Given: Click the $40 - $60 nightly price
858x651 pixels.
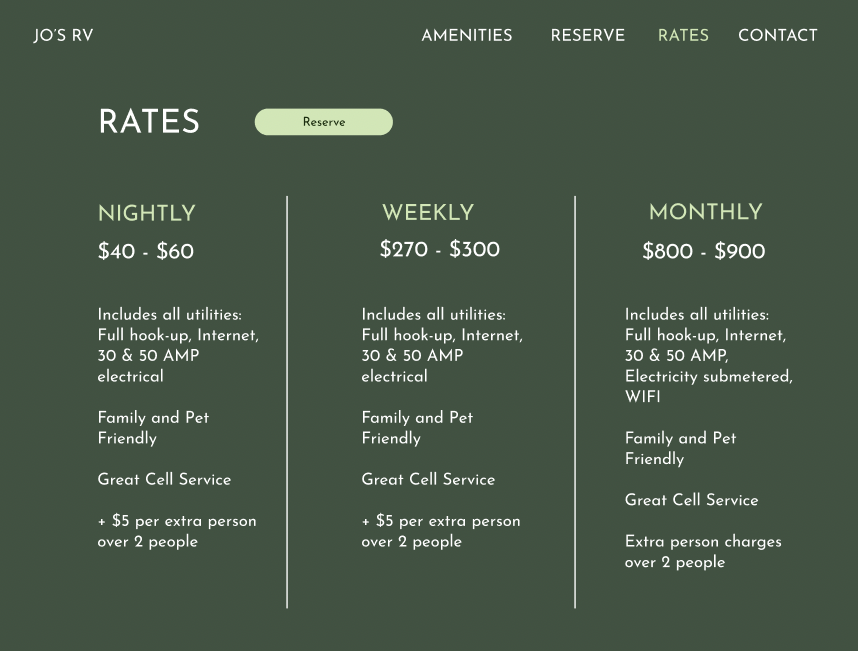Looking at the screenshot, I should pos(146,251).
